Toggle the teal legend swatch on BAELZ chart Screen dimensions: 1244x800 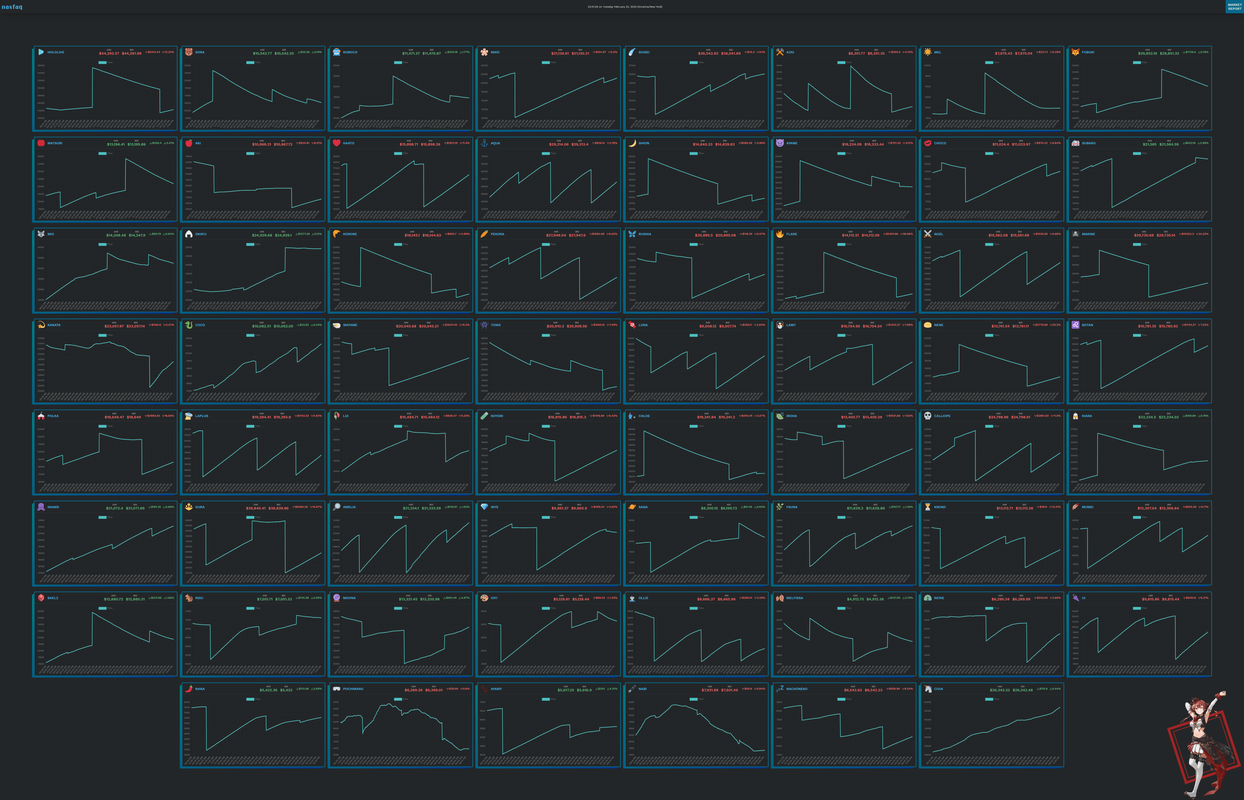102,608
